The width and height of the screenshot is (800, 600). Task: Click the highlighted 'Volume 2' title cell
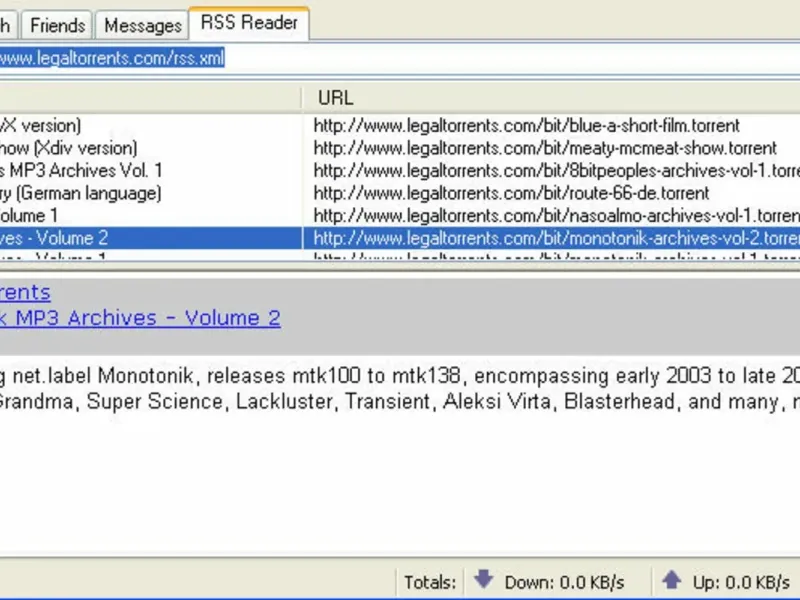click(151, 238)
